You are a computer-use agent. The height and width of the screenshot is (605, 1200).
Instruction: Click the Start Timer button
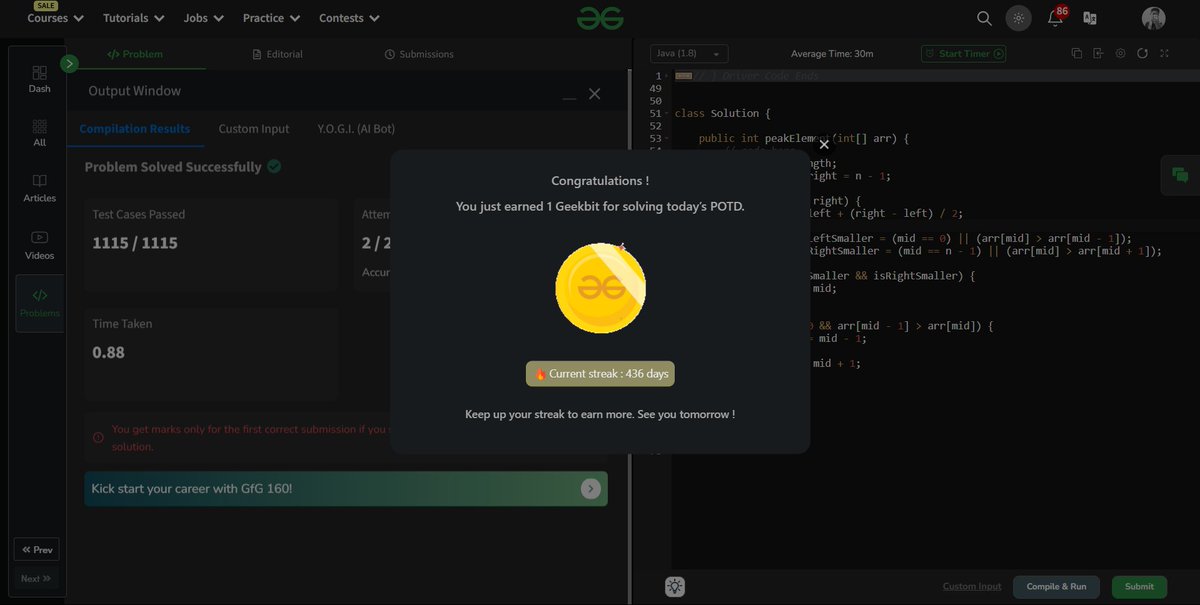coord(963,54)
